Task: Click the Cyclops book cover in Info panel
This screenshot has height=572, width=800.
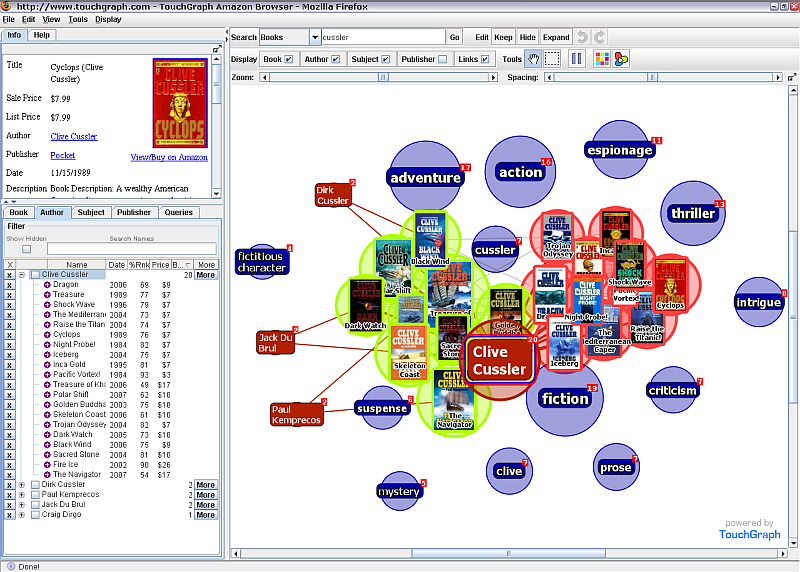Action: click(180, 103)
